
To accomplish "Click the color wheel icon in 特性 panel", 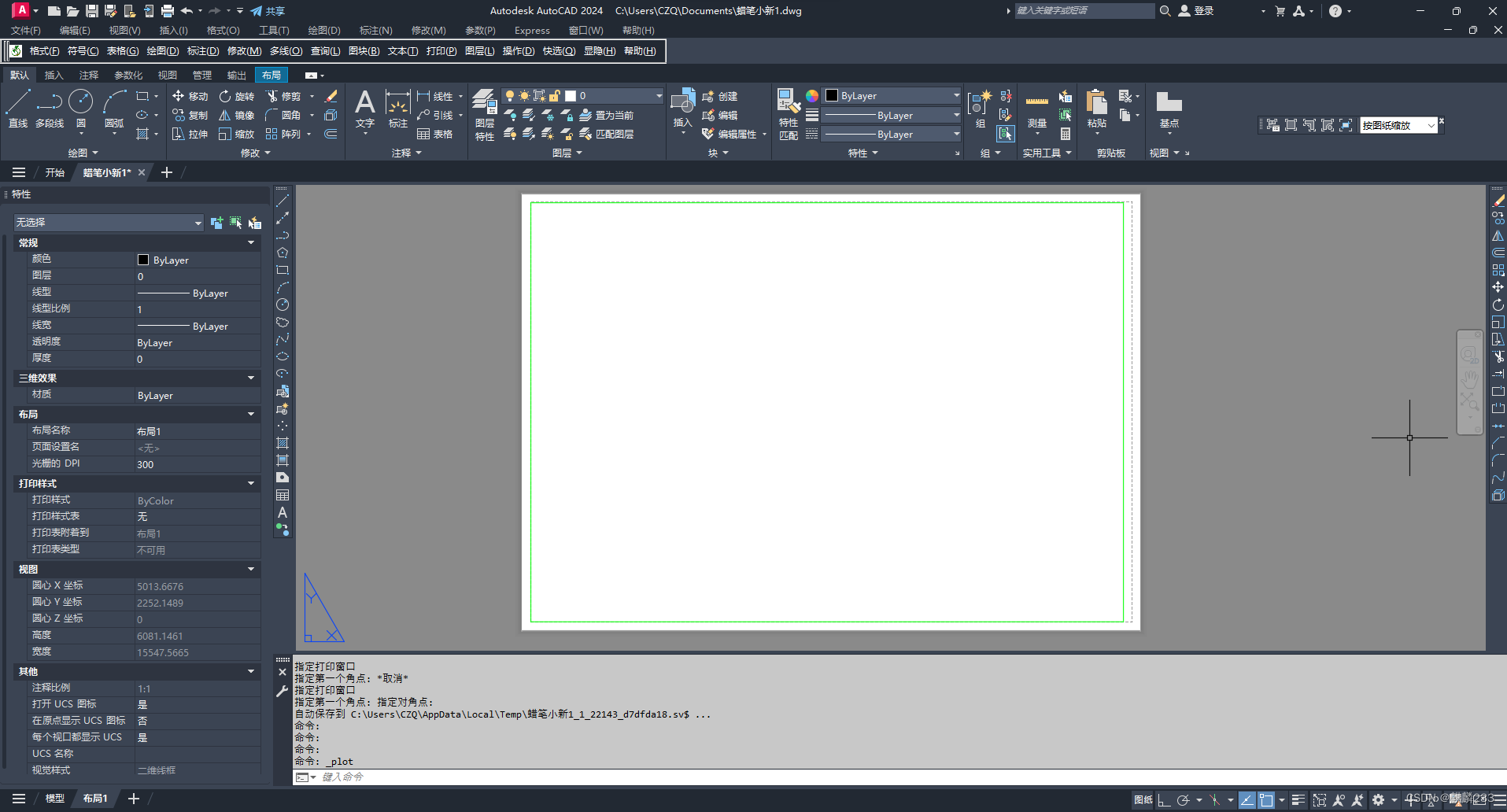I will click(811, 96).
